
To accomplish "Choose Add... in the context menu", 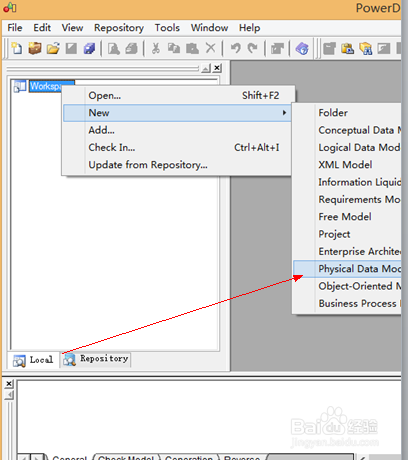I will [x=177, y=130].
